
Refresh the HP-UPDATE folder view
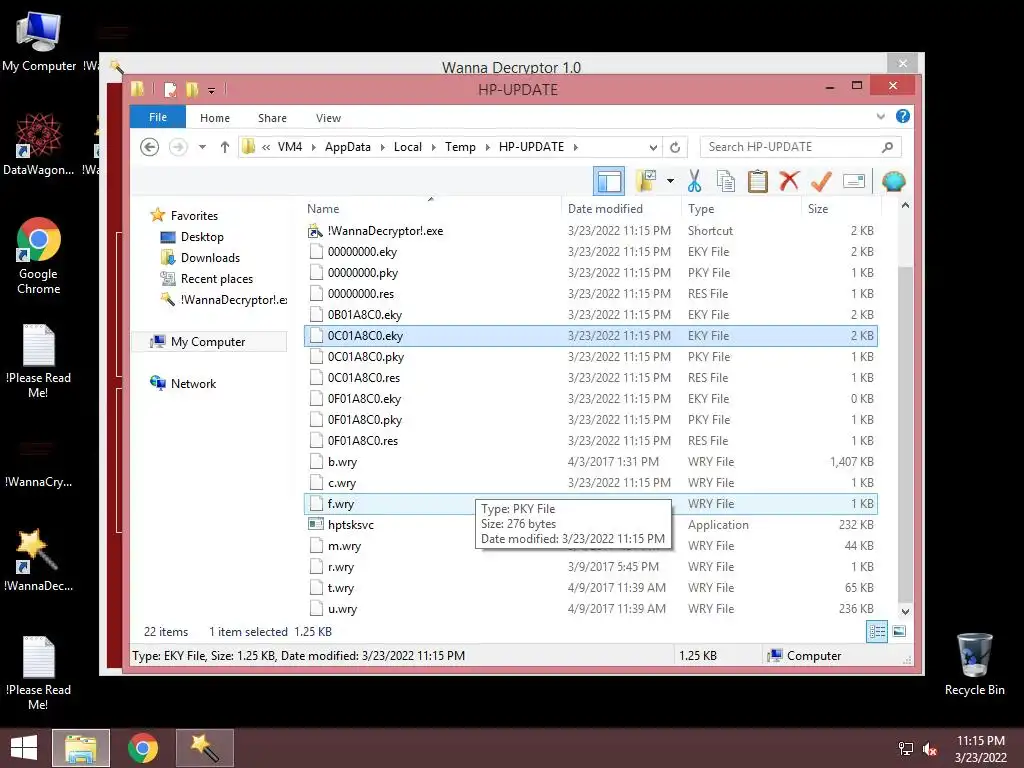point(675,147)
